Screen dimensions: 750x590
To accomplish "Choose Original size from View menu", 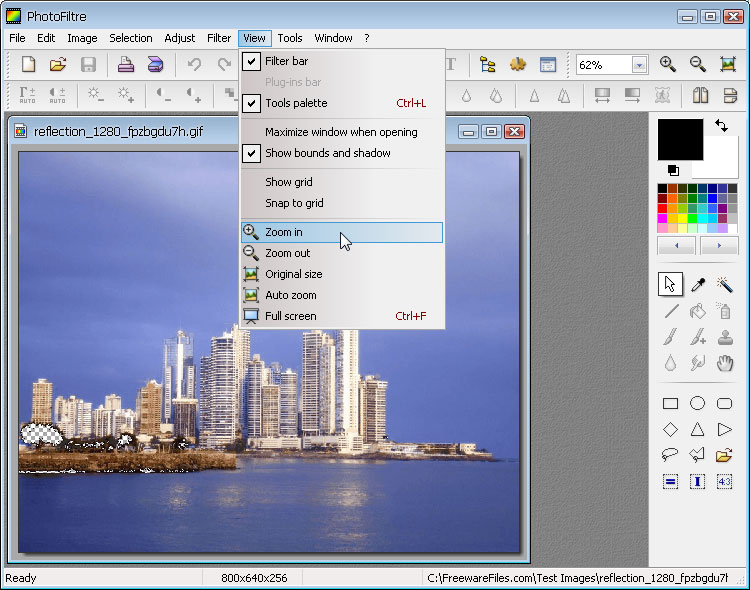I will 343,274.
